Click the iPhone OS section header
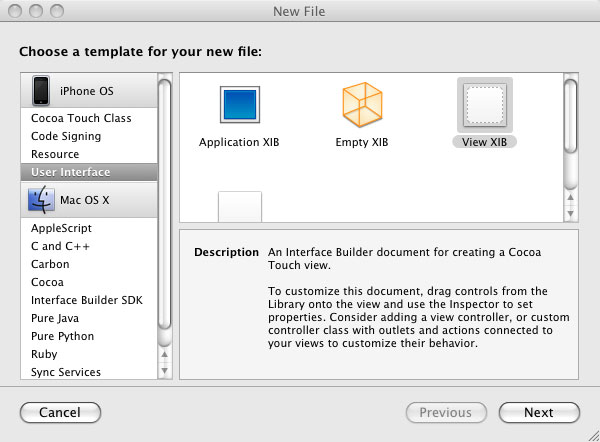The image size is (600, 442). (89, 91)
